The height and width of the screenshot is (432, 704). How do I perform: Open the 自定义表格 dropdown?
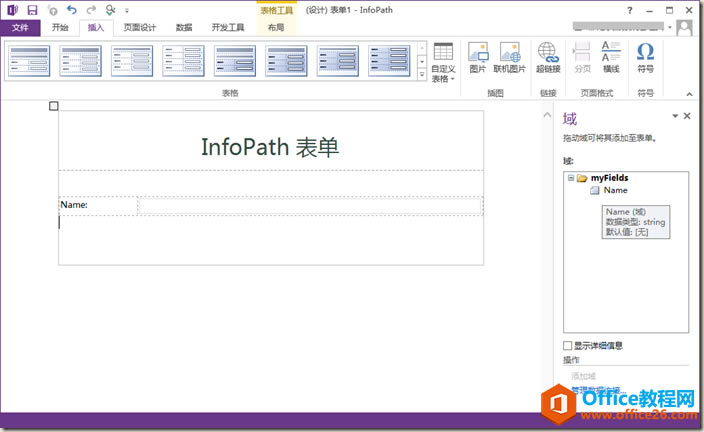tap(443, 63)
